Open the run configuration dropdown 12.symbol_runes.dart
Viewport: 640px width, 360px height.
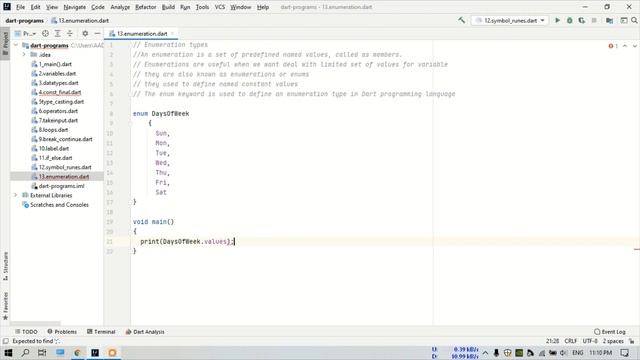[x=510, y=20]
